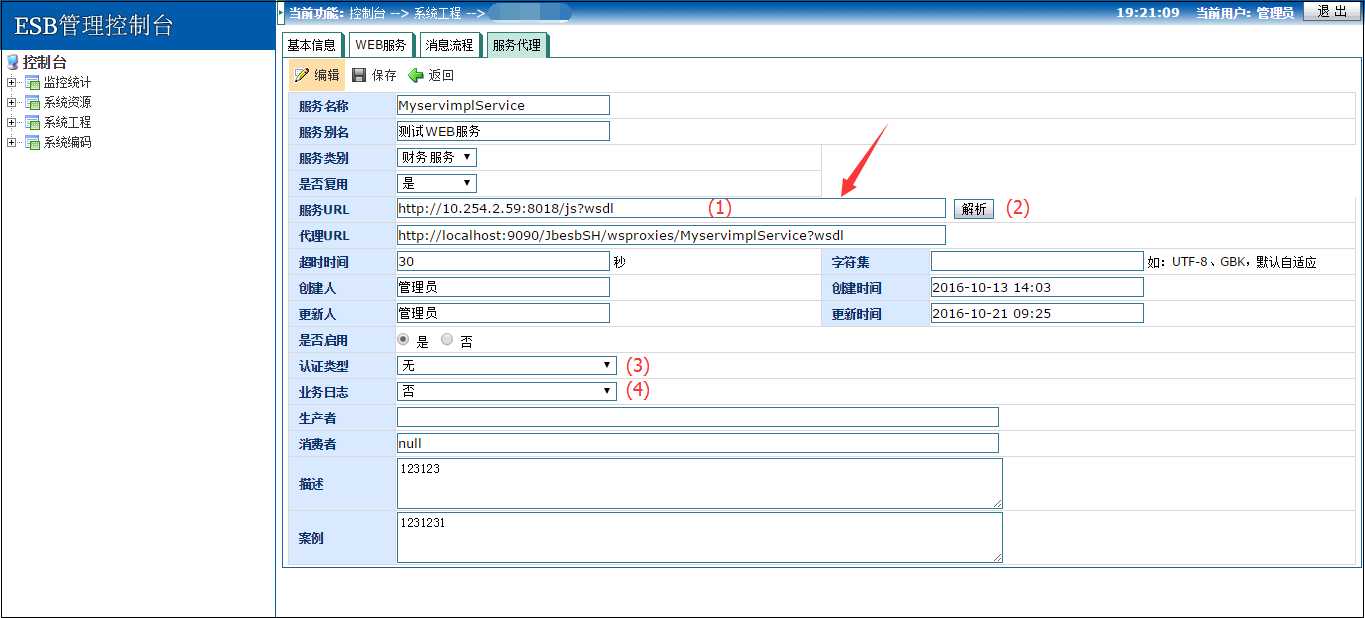The width and height of the screenshot is (1365, 618).
Task: Click the 字符集 input field
Action: click(1037, 261)
